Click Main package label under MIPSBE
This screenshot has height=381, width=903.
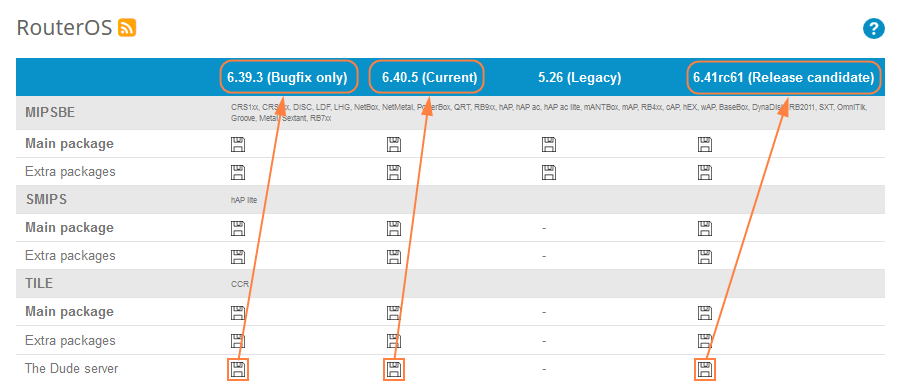(x=69, y=144)
